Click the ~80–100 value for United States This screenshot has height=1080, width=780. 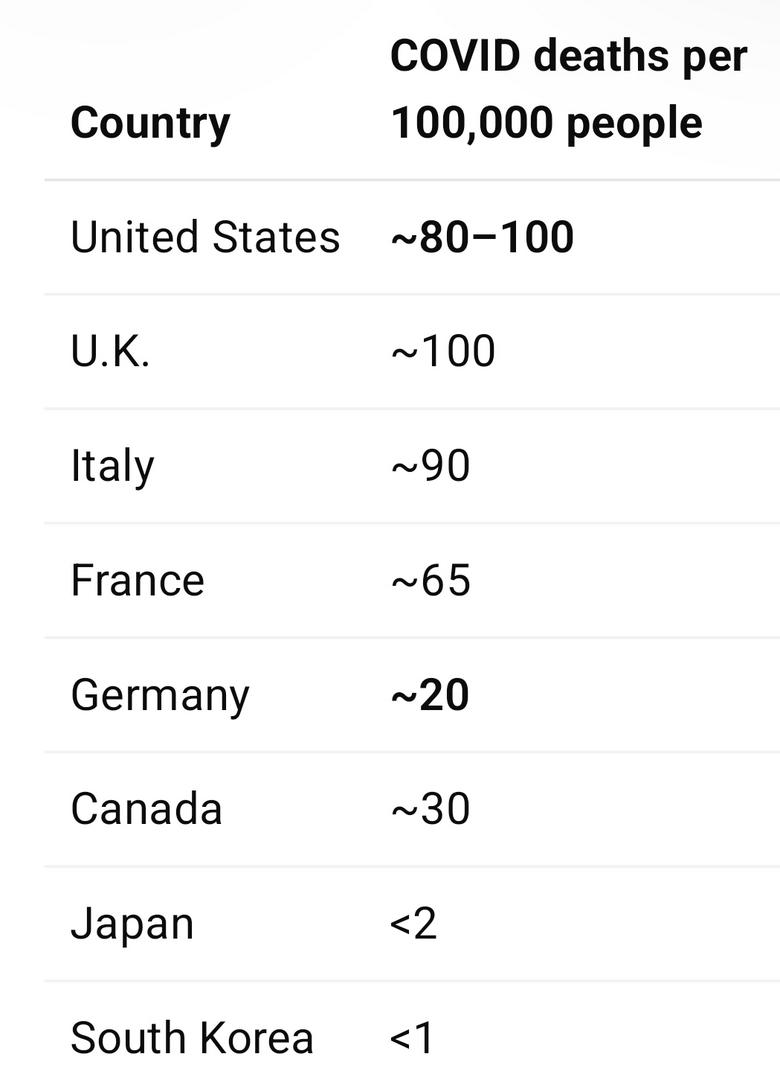[482, 238]
